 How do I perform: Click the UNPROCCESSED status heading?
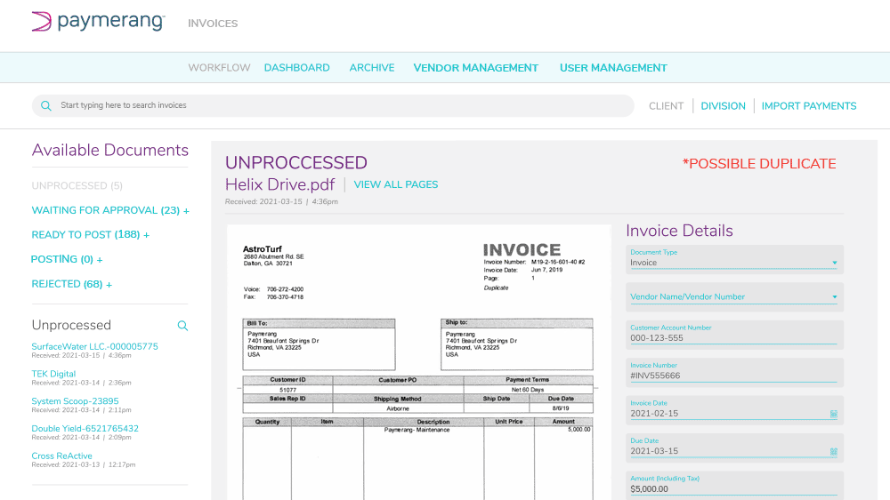coord(296,163)
